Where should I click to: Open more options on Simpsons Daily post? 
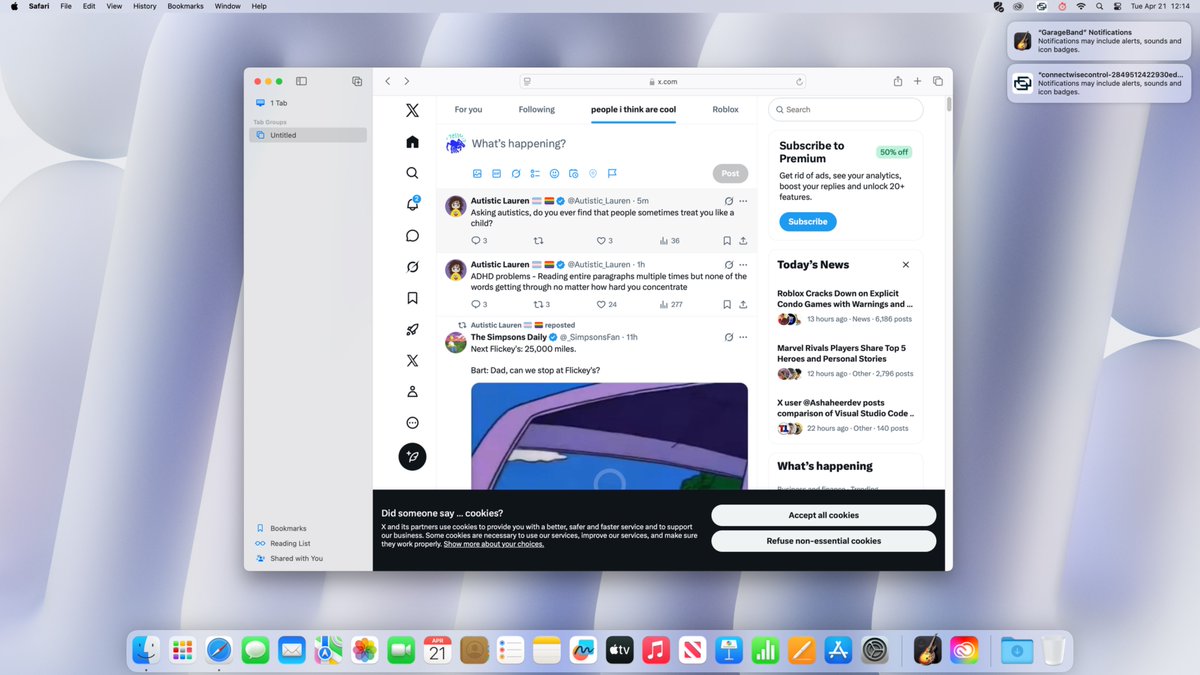coord(743,337)
